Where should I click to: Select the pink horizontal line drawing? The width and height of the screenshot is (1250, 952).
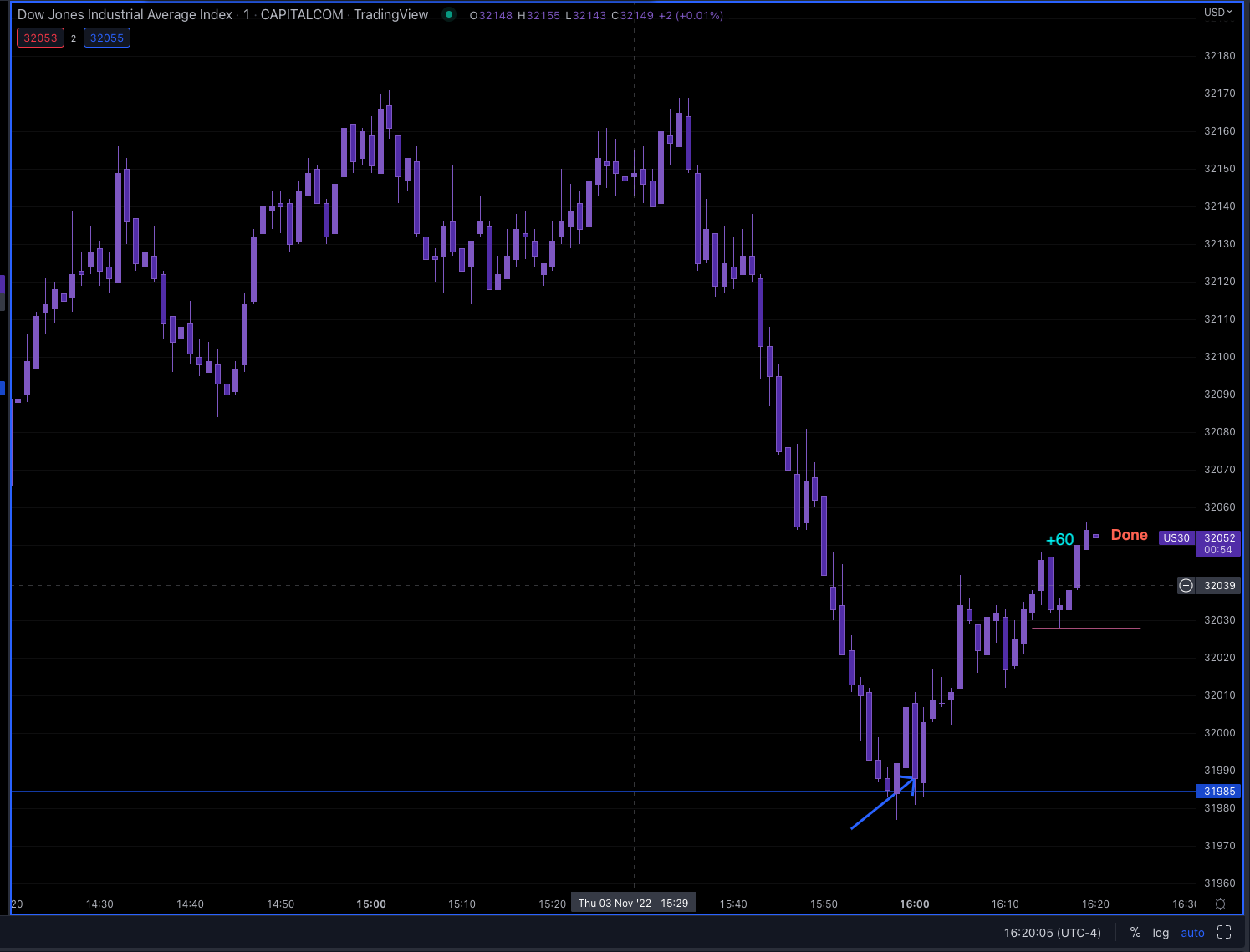(x=1086, y=628)
